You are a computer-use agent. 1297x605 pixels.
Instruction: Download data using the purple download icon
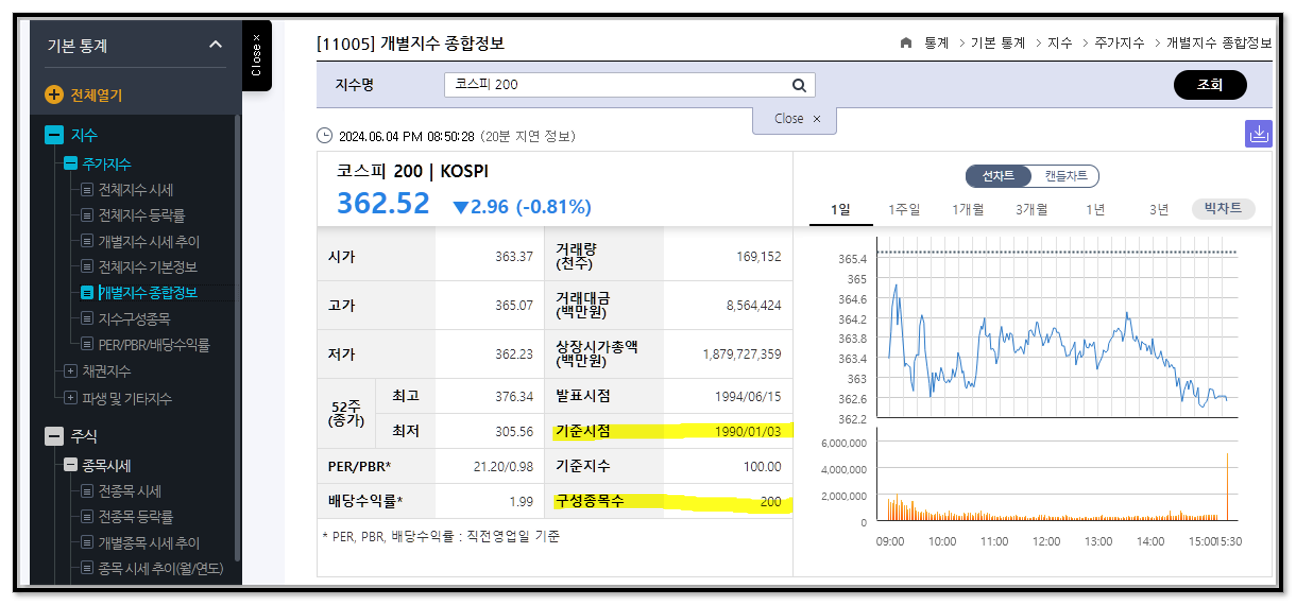(1258, 133)
